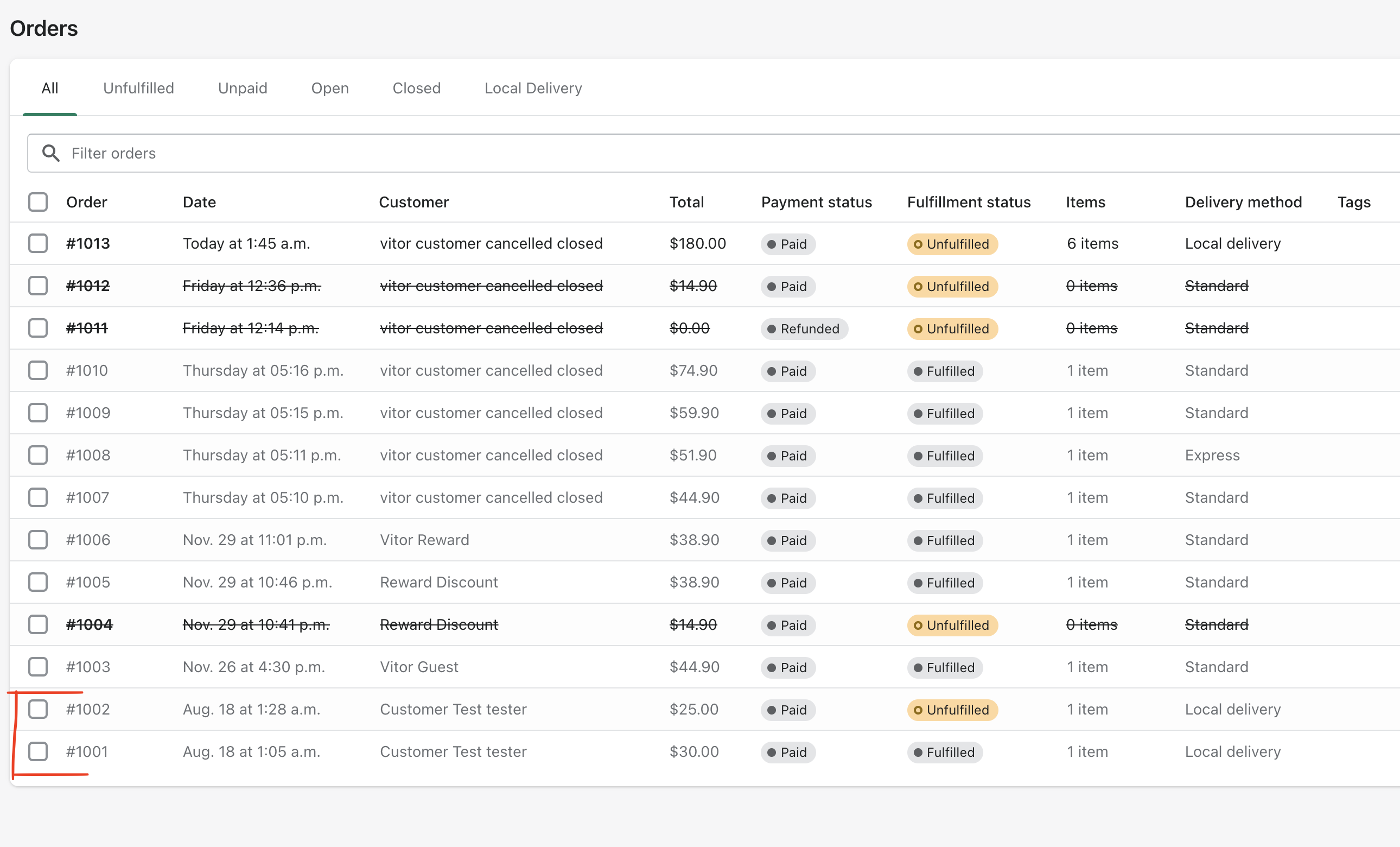Screen dimensions: 1400x847
Task: Click the Unfulfilled badge on order #1013
Action: (x=952, y=244)
